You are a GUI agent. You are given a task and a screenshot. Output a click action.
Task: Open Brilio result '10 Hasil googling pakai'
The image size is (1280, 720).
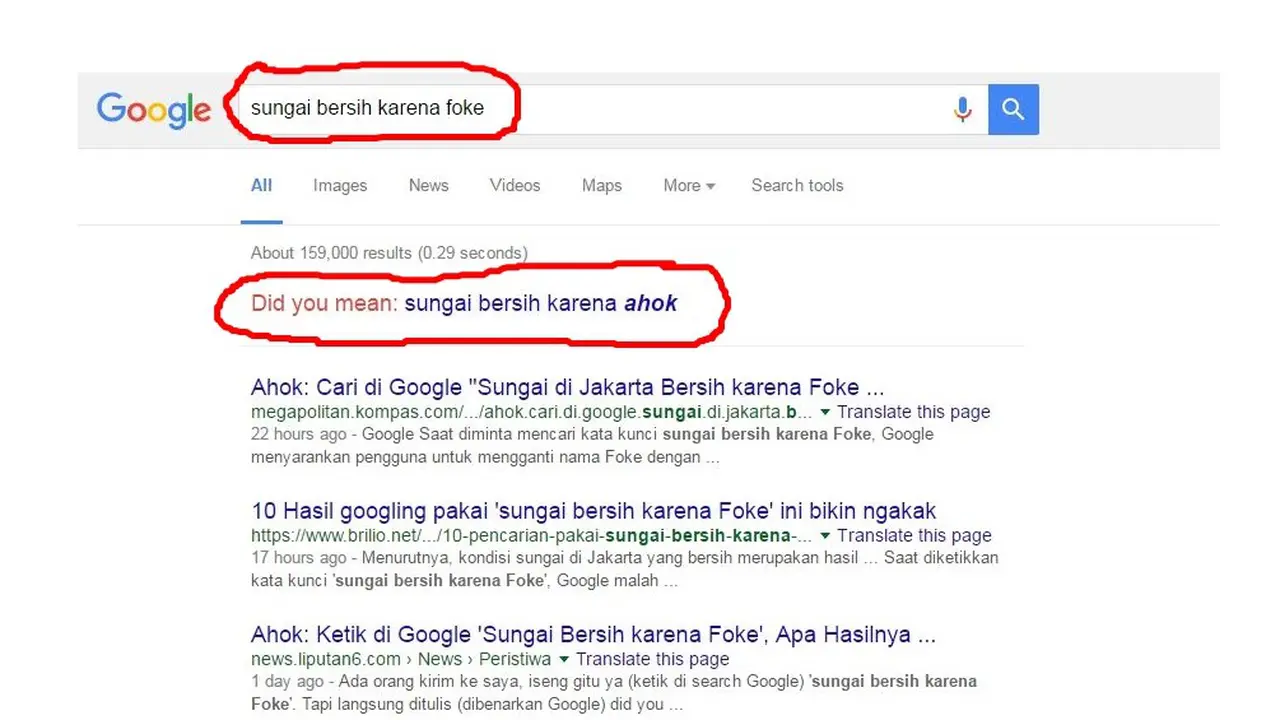tap(594, 511)
